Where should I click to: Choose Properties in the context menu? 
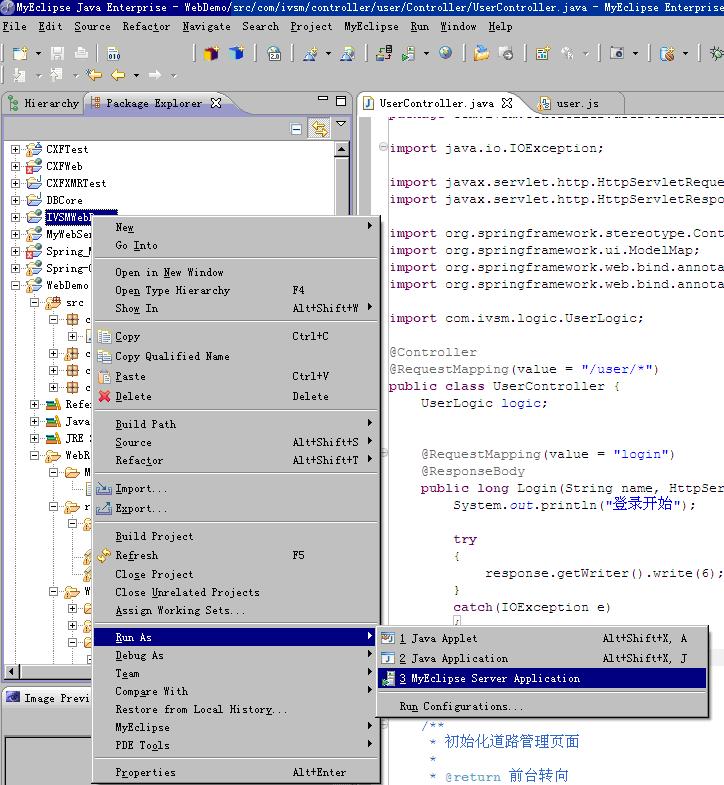(x=235, y=772)
